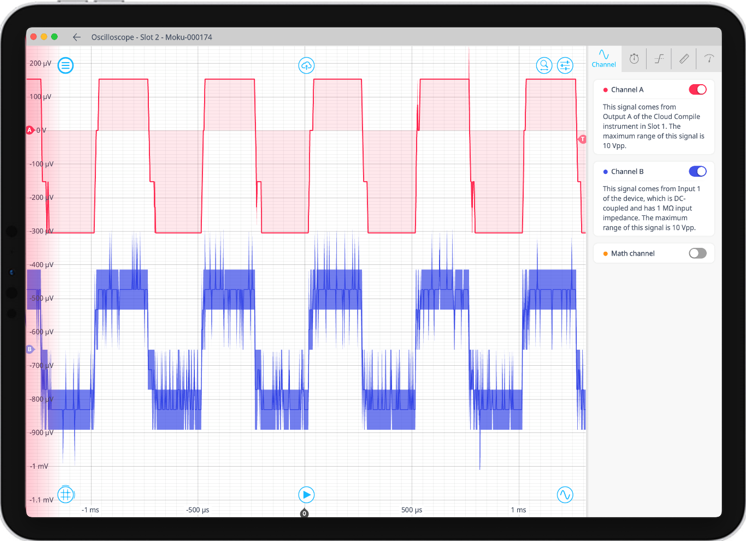
Task: Toggle Channel B off
Action: tap(697, 171)
